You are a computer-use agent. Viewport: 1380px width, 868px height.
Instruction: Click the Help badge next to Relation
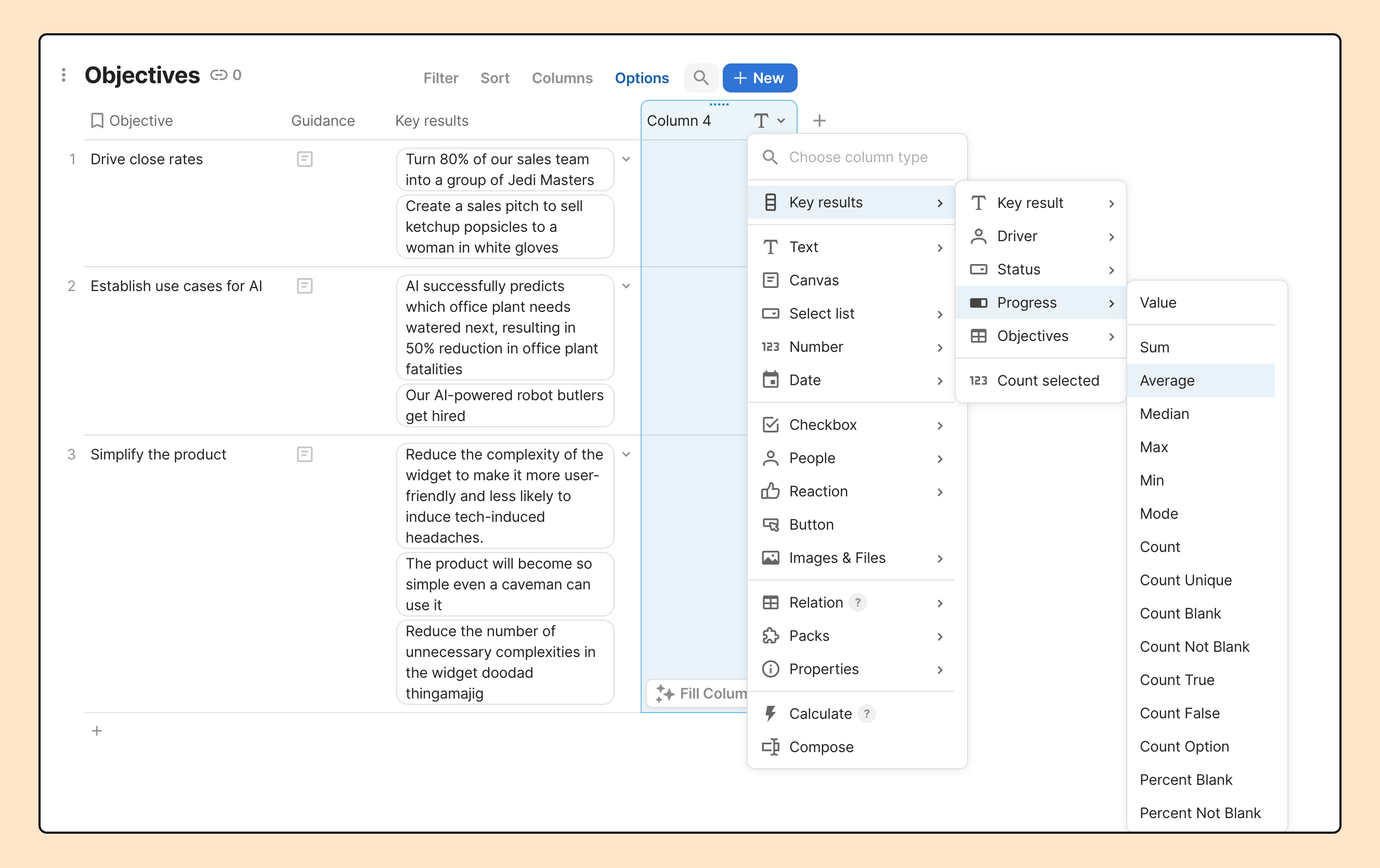[857, 603]
